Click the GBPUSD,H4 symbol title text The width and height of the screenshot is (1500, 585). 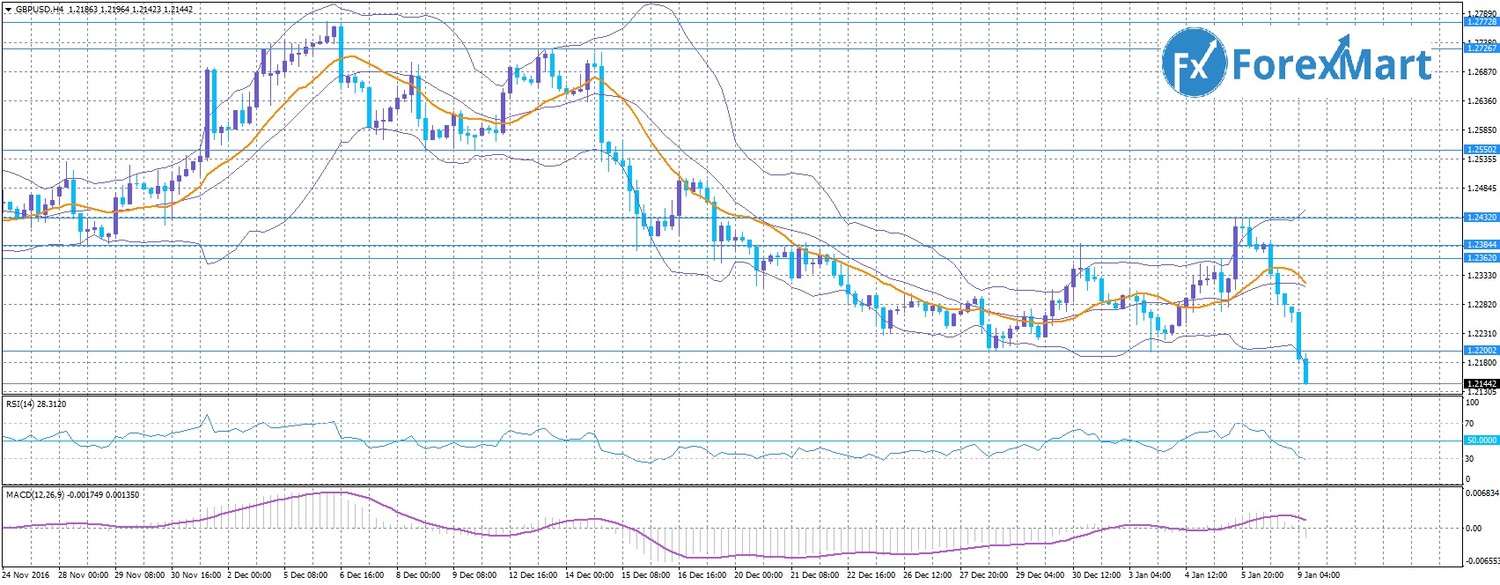[38, 10]
